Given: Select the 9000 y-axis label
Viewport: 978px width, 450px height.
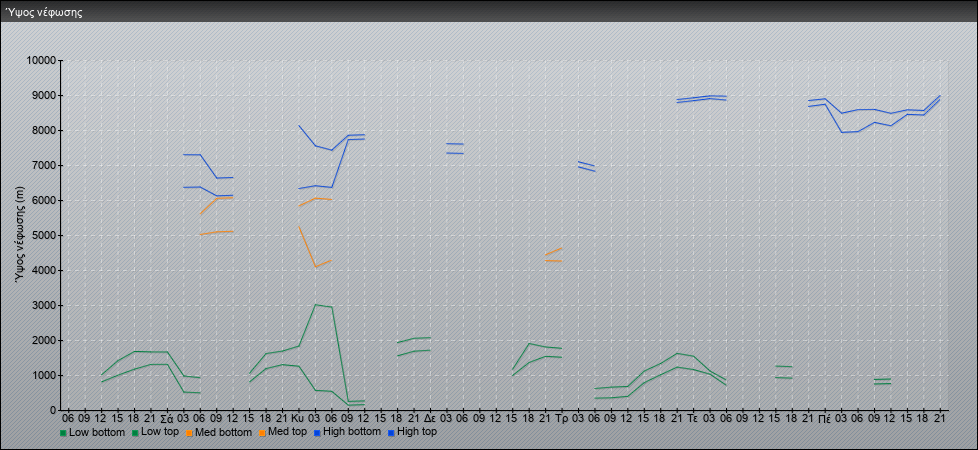Looking at the screenshot, I should point(44,95).
